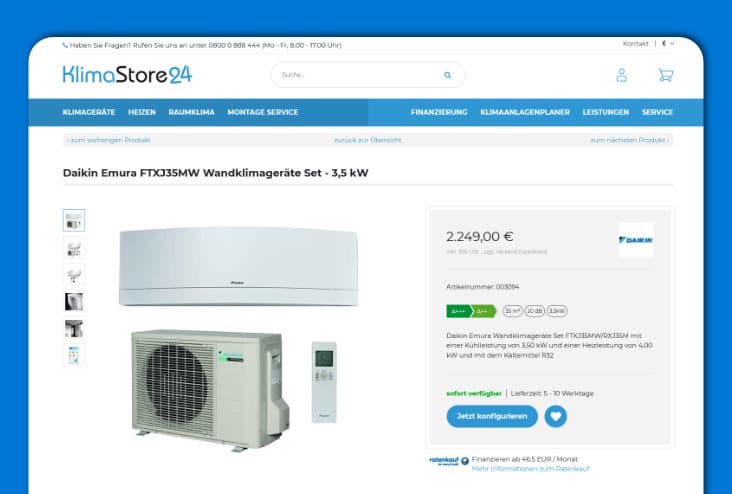Select the energy label document thumbnail
732x494 pixels.
pyautogui.click(x=74, y=355)
